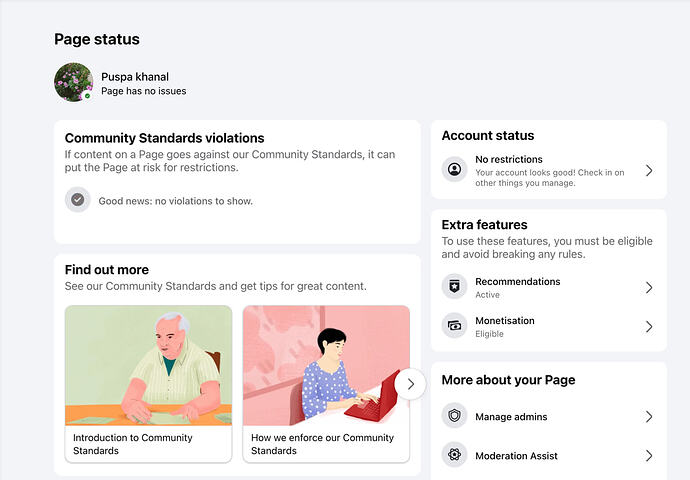
Task: Show next Find out more cards
Action: [410, 384]
